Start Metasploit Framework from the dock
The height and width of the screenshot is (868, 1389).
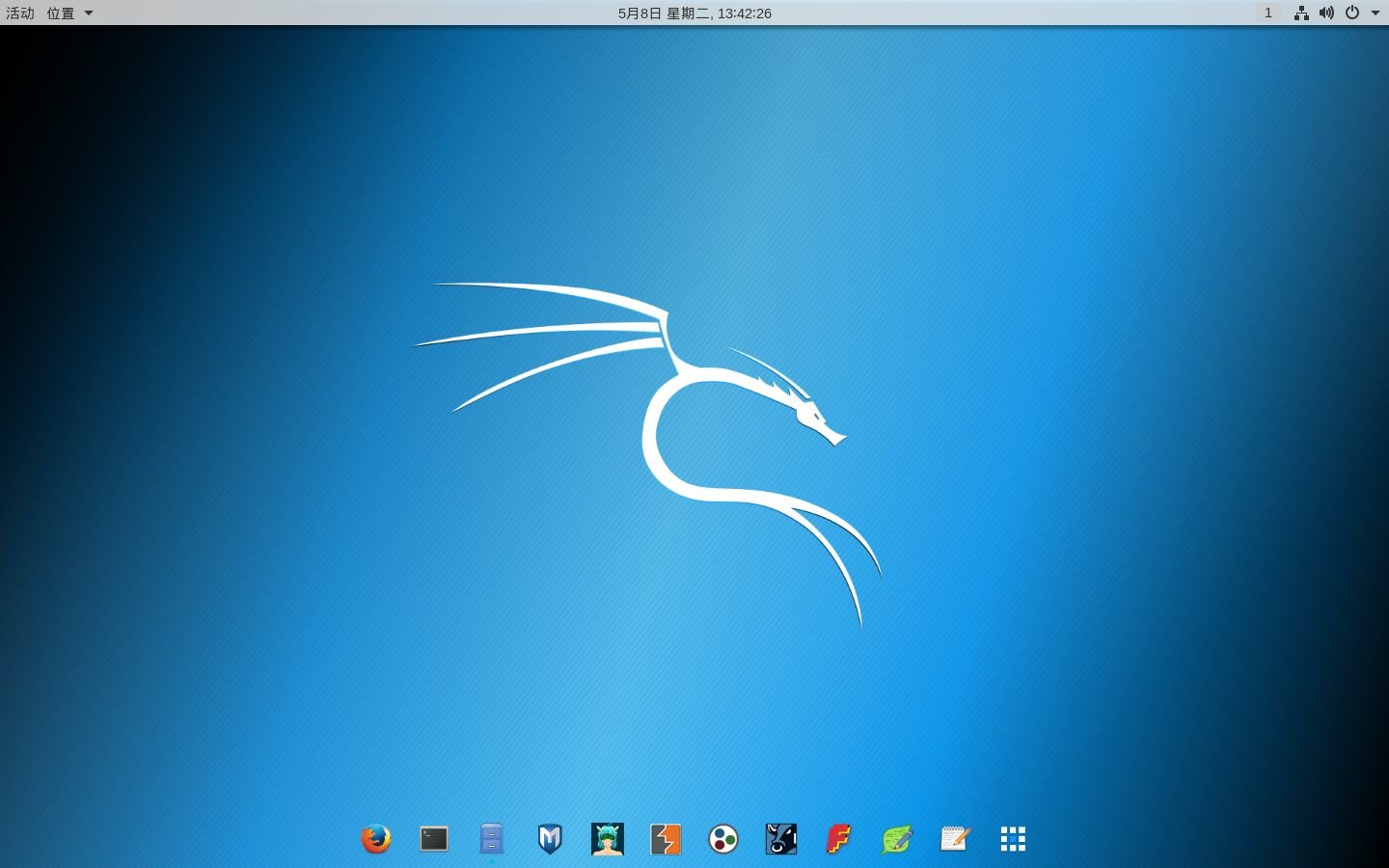point(550,839)
